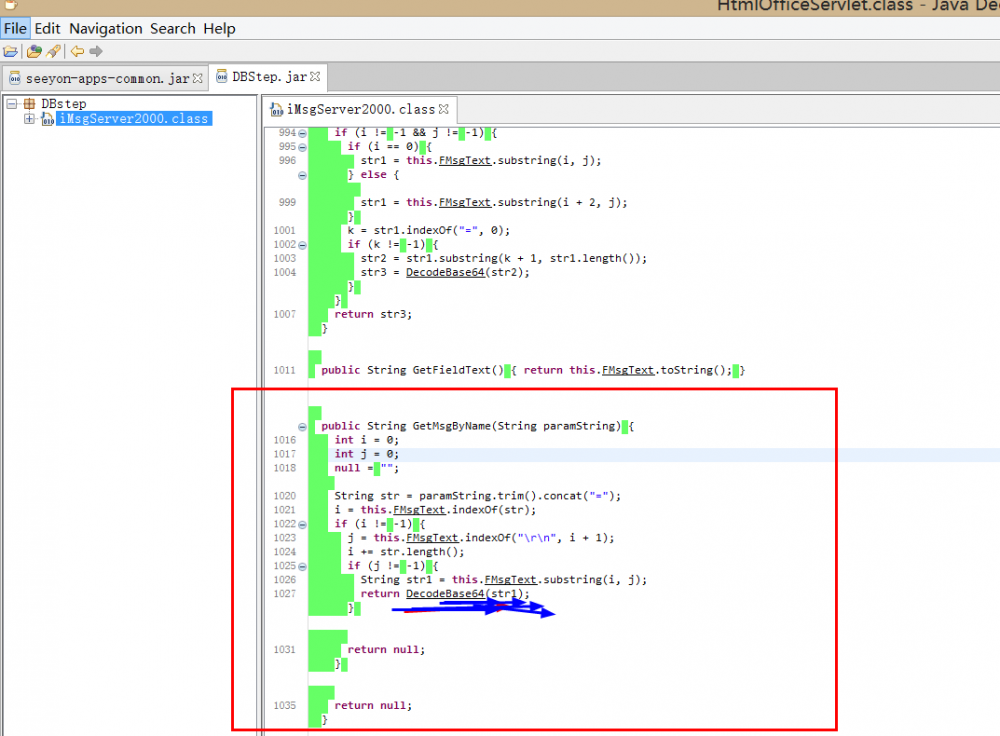Click the 'int j = 0;' code line
This screenshot has height=736, width=1000.
(x=367, y=454)
